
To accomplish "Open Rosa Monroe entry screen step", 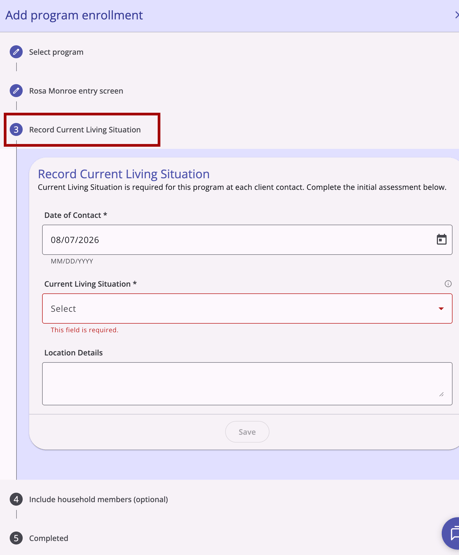I will coord(76,91).
